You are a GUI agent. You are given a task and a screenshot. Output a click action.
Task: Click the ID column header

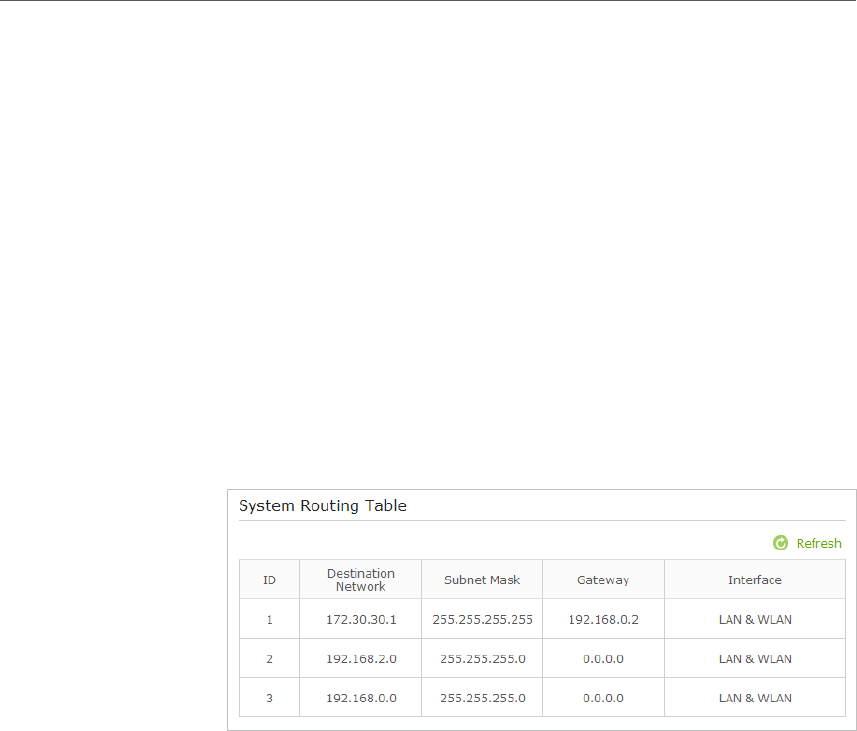pos(269,580)
